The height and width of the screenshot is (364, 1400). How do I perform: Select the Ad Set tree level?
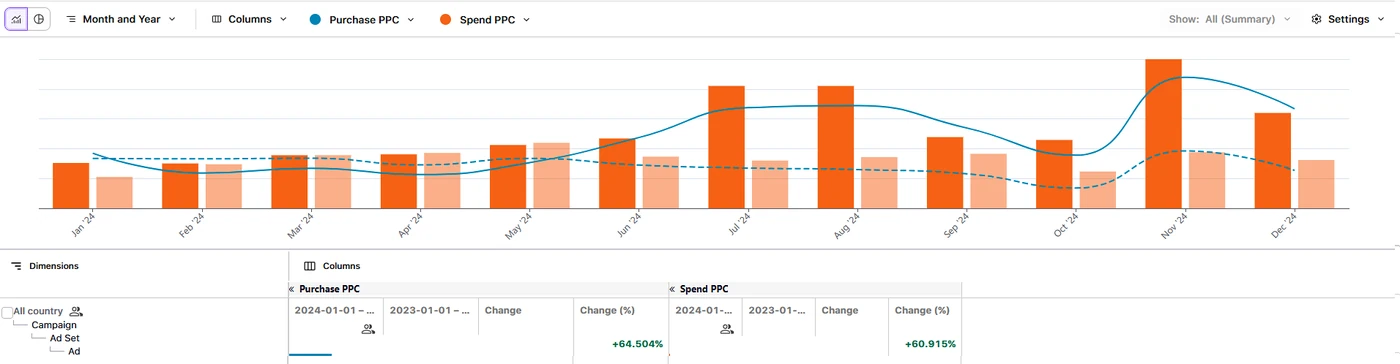click(64, 338)
